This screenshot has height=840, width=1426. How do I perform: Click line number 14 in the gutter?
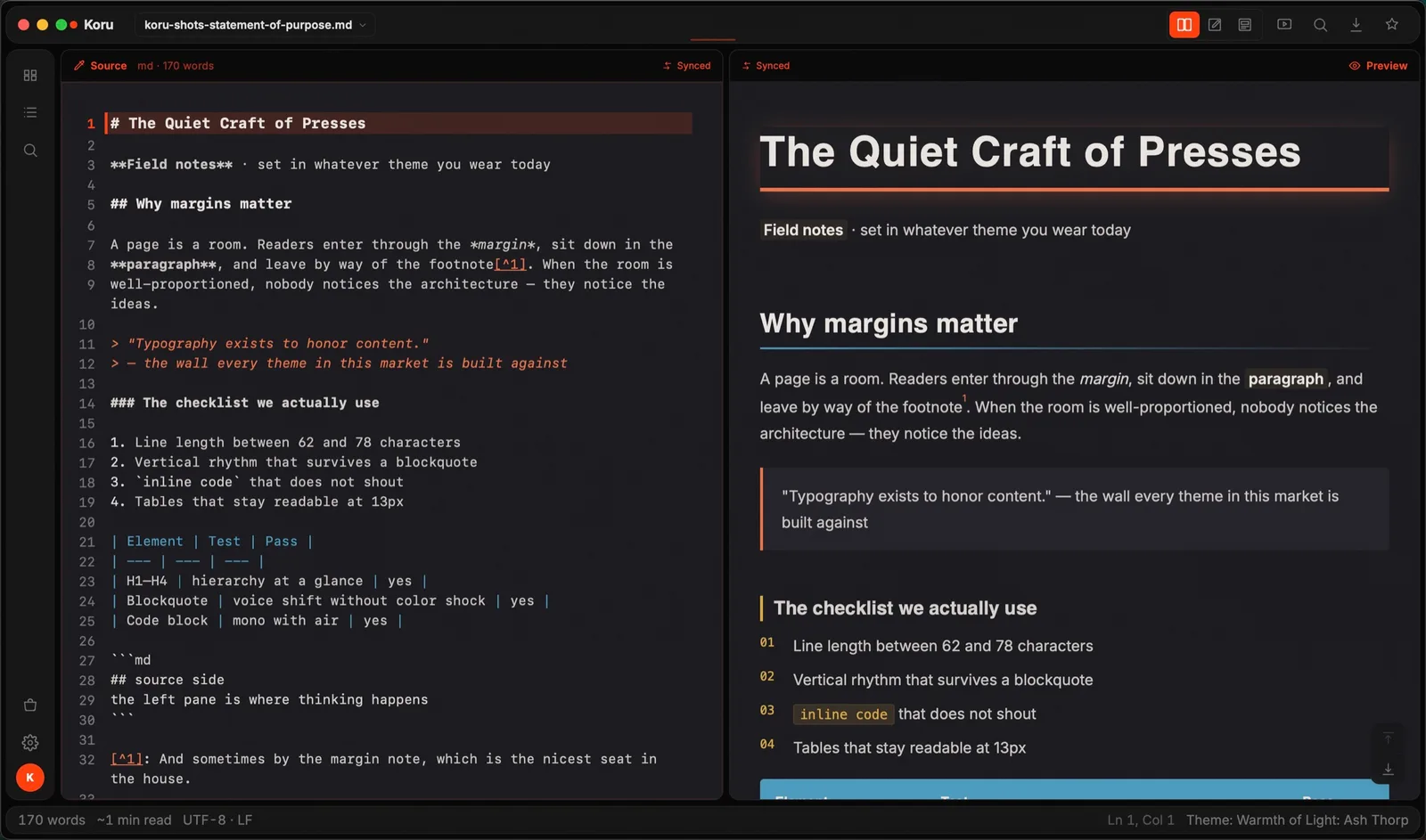pos(86,404)
